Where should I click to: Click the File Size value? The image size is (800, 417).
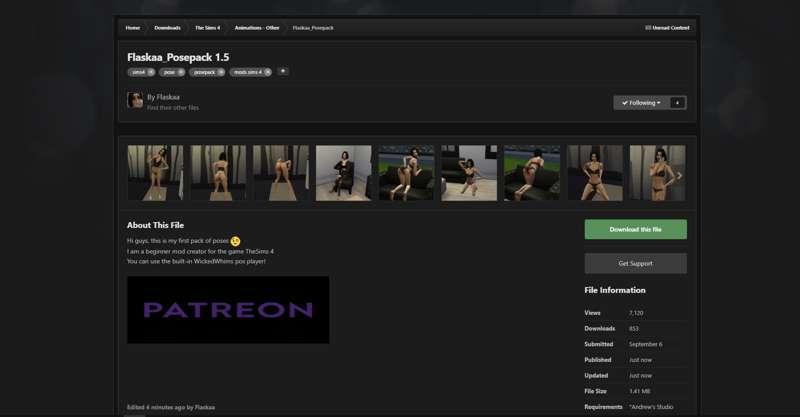coord(640,391)
